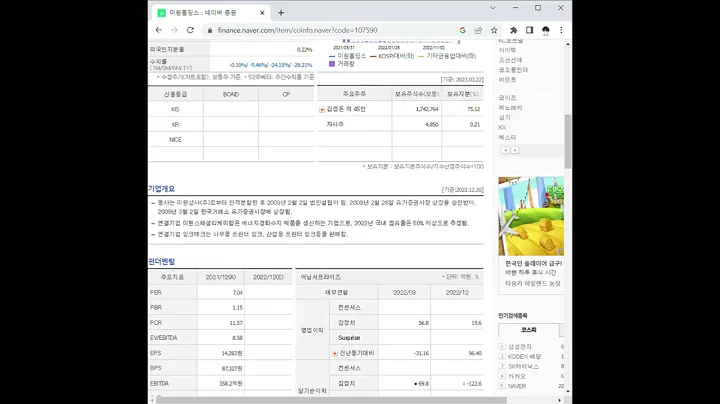Toggle 거래량 purple legend swatch
The width and height of the screenshot is (720, 404).
tap(332, 64)
